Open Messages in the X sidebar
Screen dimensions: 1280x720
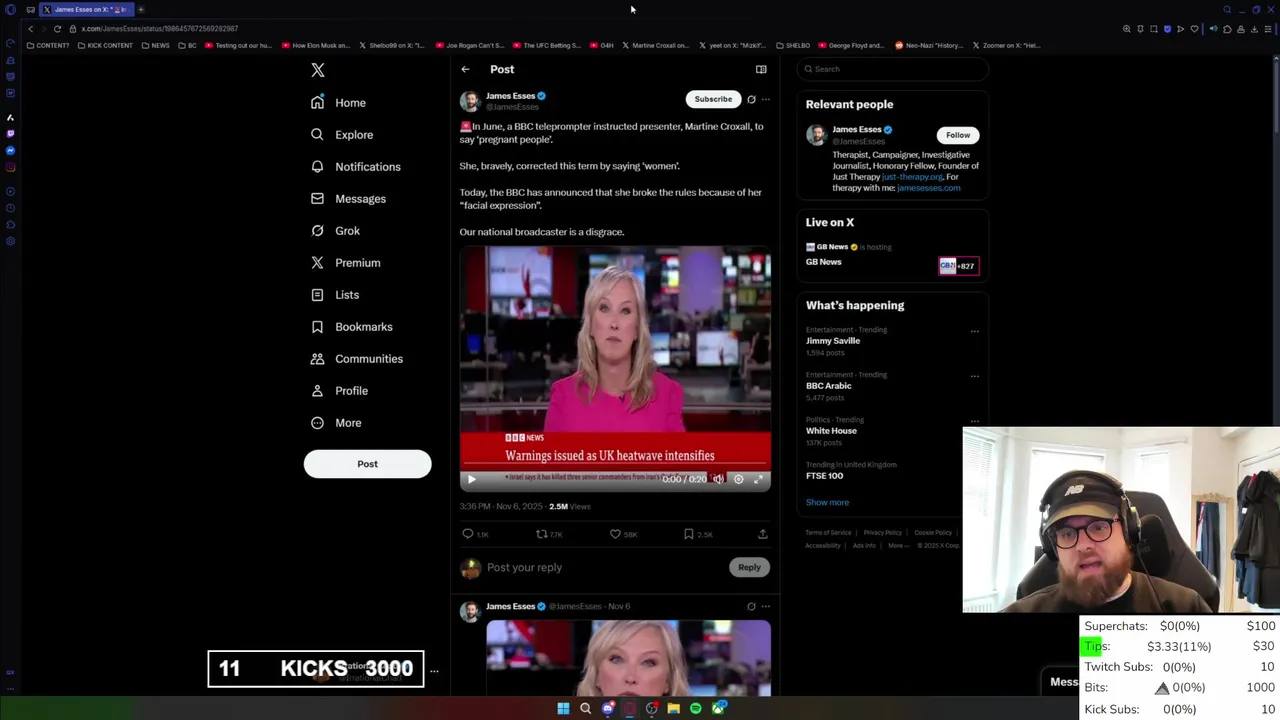coord(348,199)
